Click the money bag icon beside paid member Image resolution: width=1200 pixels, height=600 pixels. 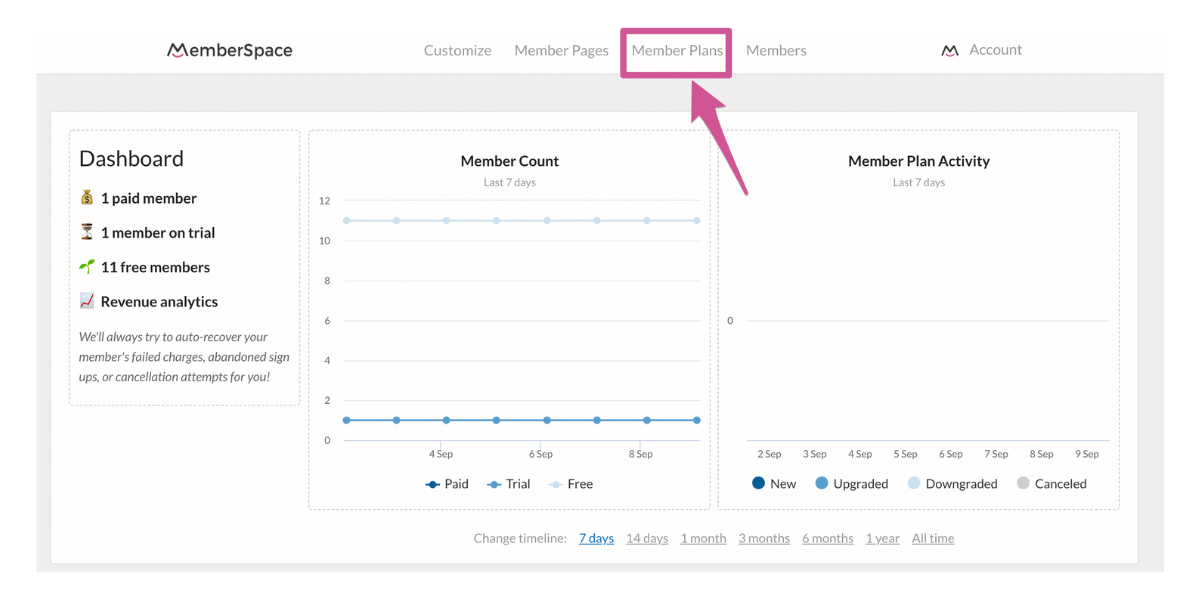pyautogui.click(x=87, y=198)
